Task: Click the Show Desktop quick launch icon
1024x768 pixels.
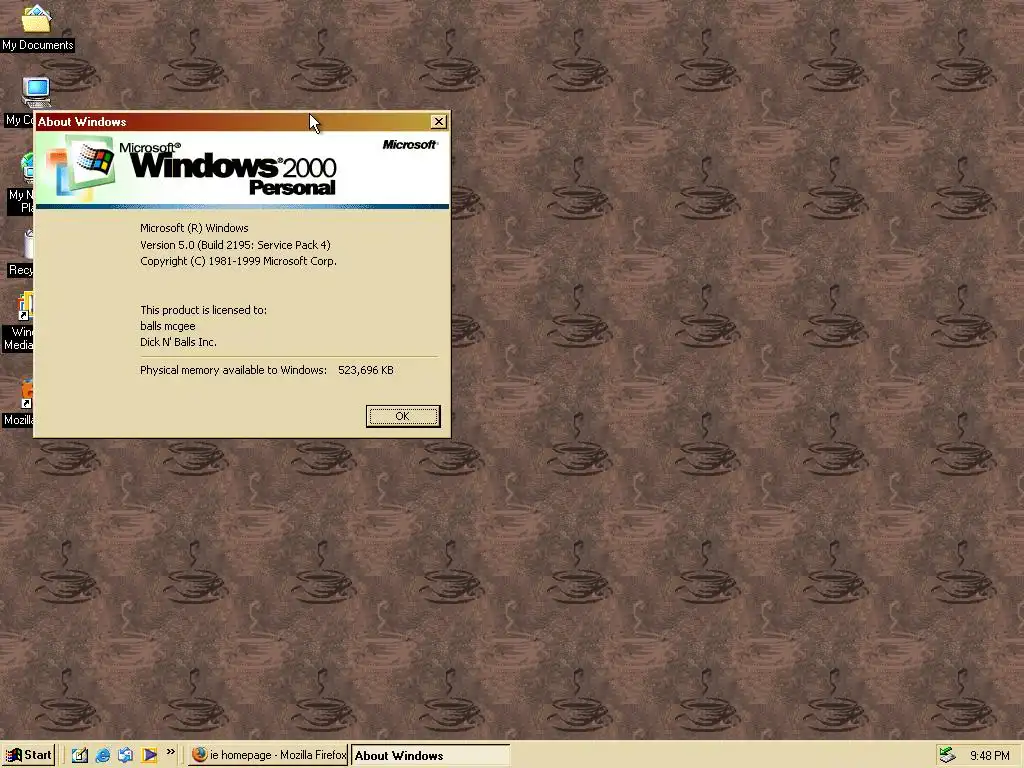Action: 80,756
